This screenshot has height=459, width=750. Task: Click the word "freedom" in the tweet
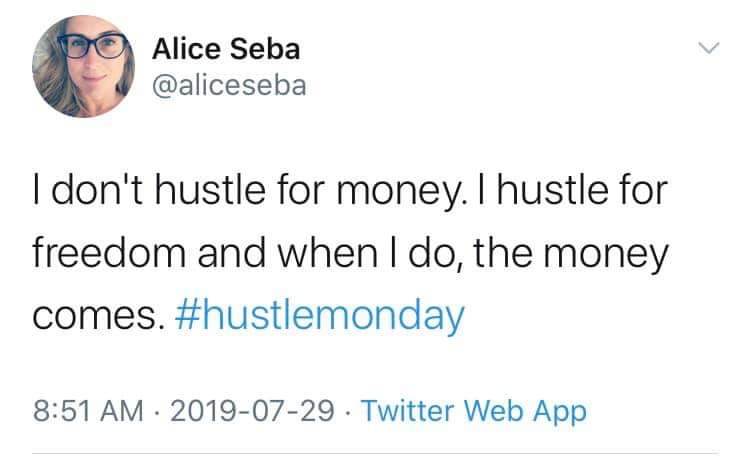(x=109, y=252)
